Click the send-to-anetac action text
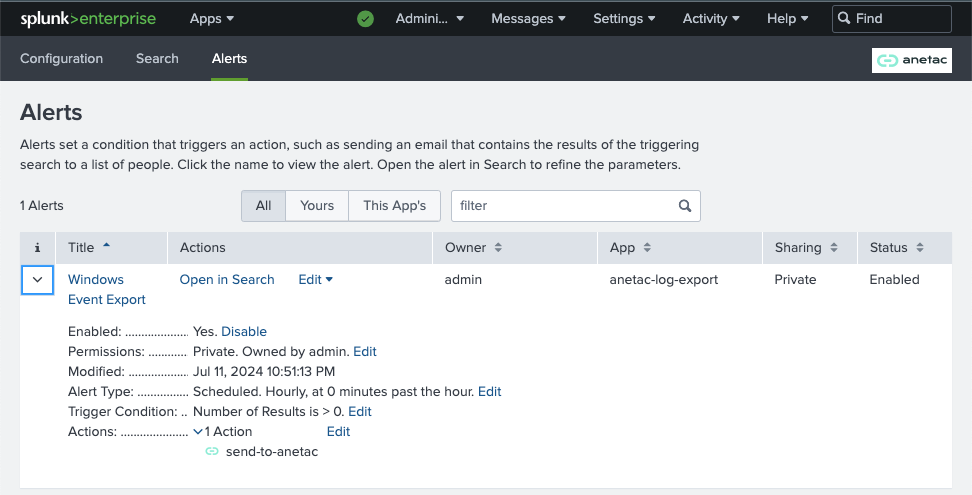 [272, 452]
